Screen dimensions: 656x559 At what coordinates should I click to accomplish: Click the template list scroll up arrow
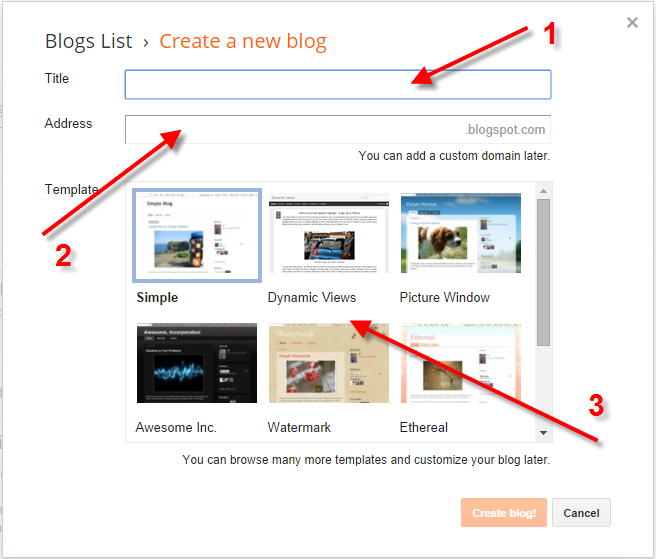click(543, 191)
